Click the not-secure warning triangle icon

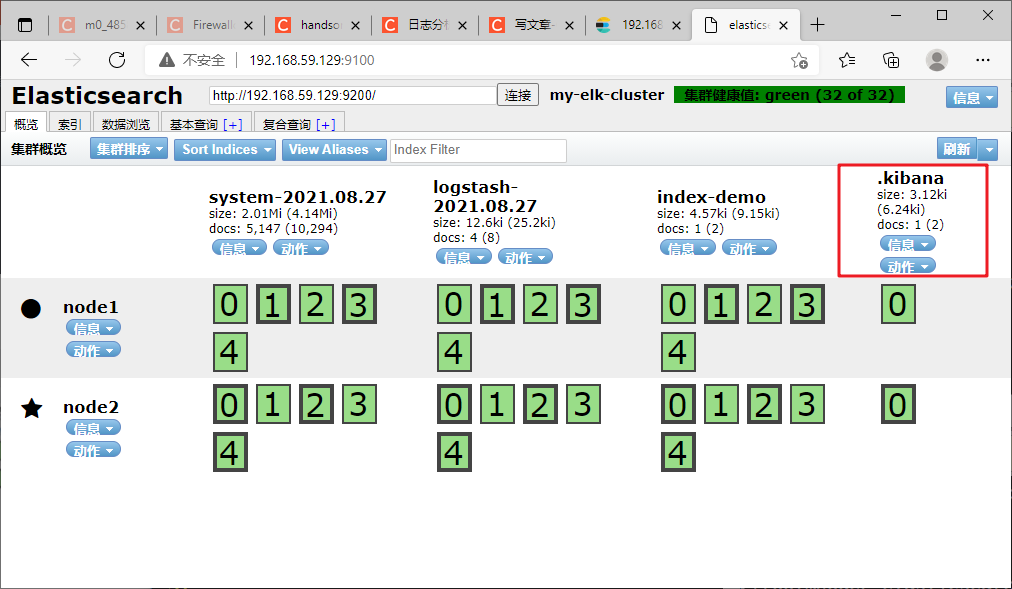(167, 60)
